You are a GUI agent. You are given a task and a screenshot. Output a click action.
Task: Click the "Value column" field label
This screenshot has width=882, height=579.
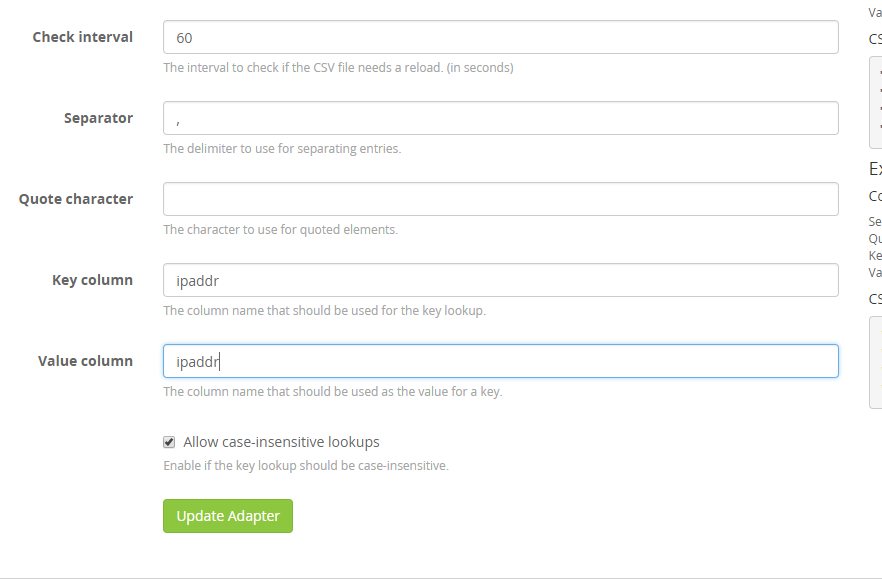coord(85,361)
